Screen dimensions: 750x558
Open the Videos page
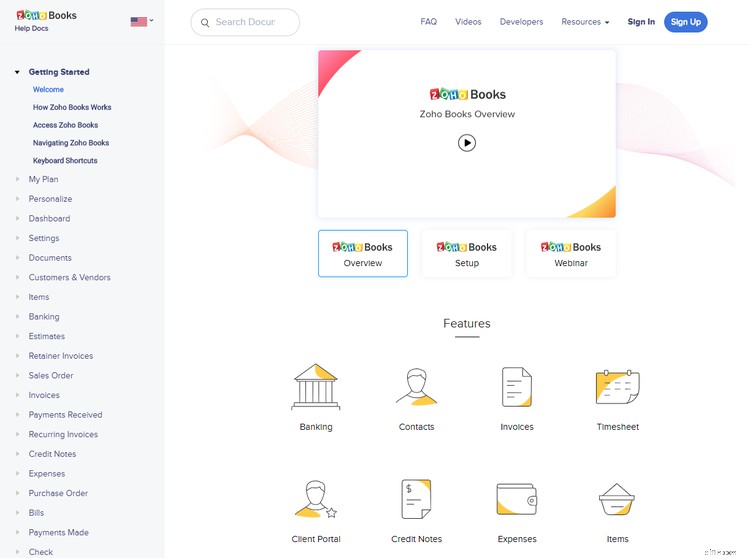pyautogui.click(x=468, y=22)
